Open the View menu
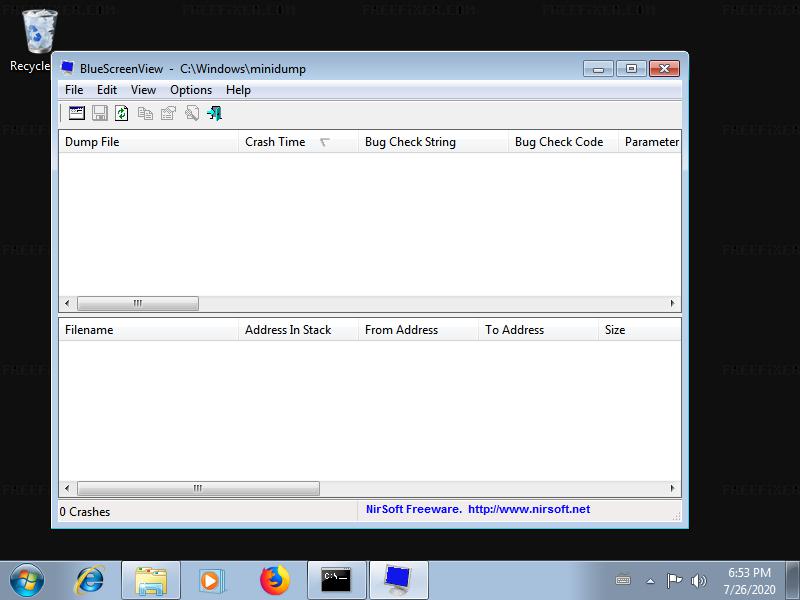 (143, 90)
